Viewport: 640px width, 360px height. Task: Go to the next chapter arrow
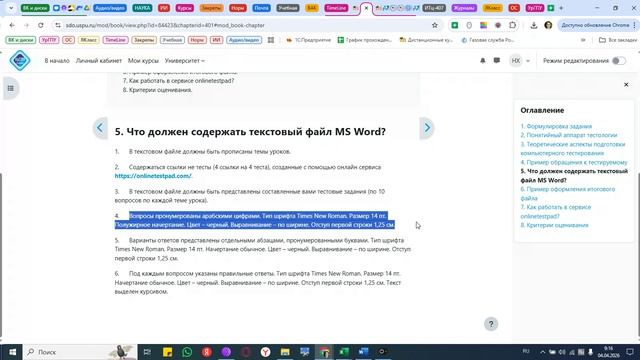click(x=427, y=128)
